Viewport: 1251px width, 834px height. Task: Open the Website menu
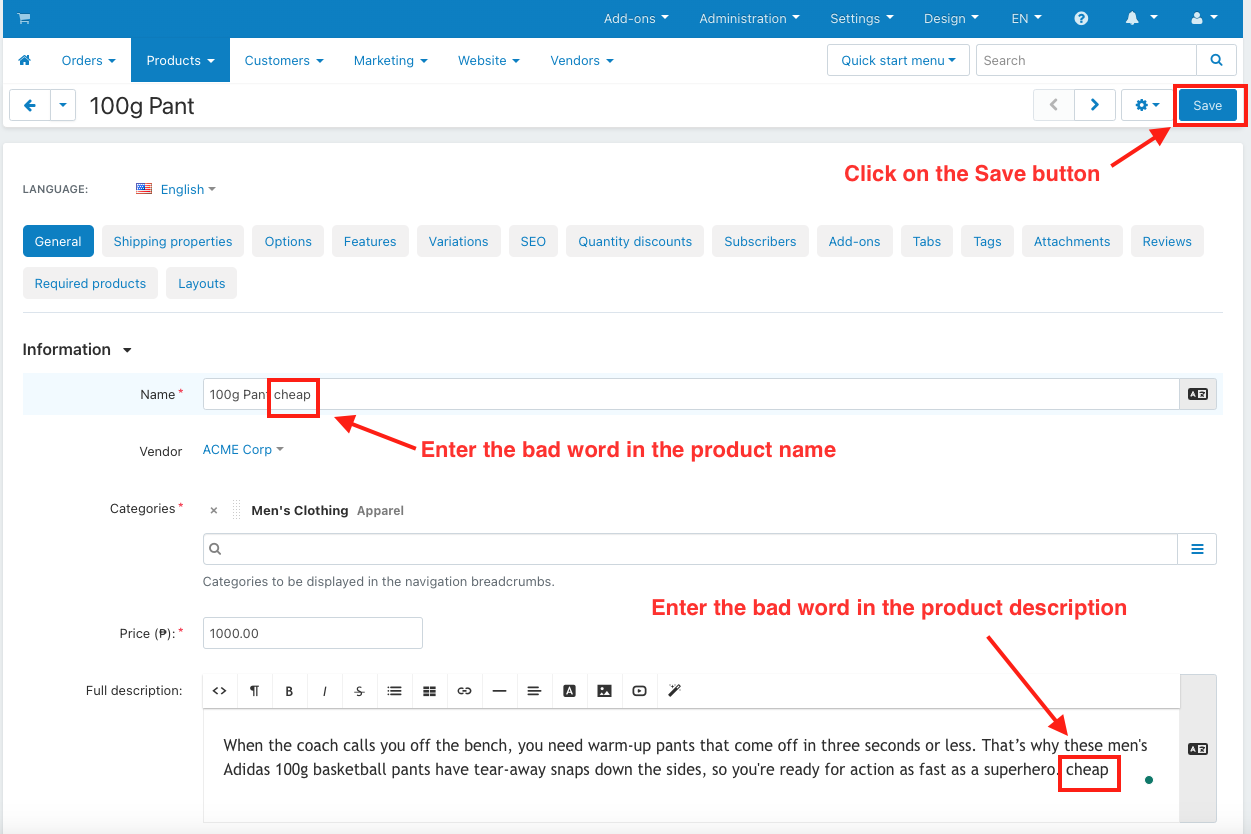(489, 60)
